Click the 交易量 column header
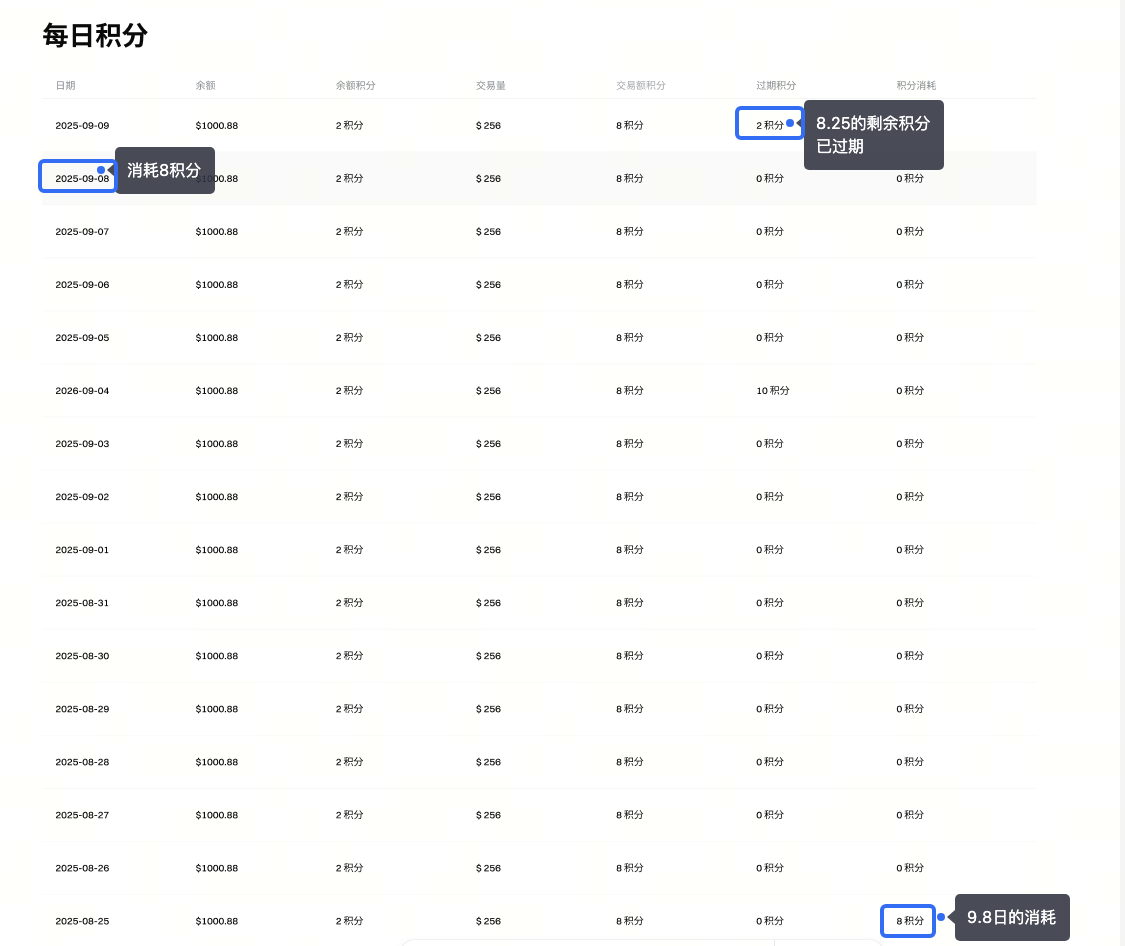 pyautogui.click(x=490, y=86)
